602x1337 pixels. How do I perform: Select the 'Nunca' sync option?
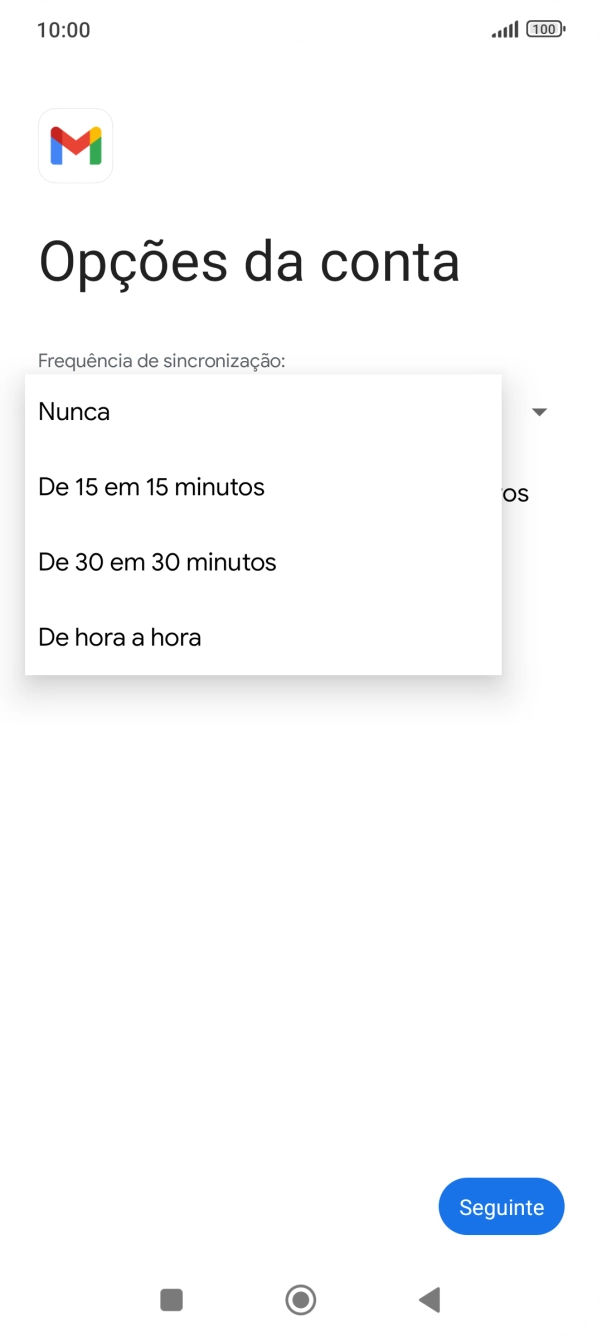tap(73, 411)
